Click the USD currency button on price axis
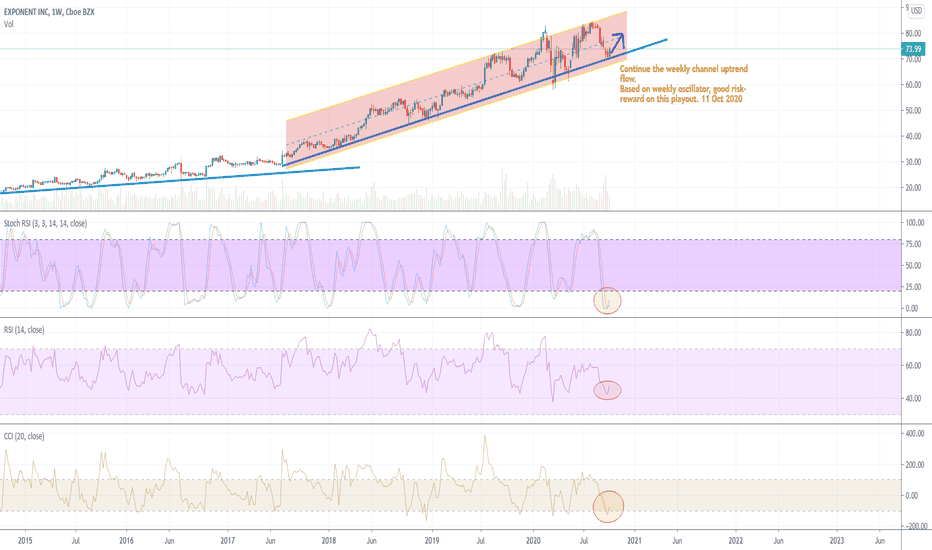The height and width of the screenshot is (550, 932). (x=916, y=11)
